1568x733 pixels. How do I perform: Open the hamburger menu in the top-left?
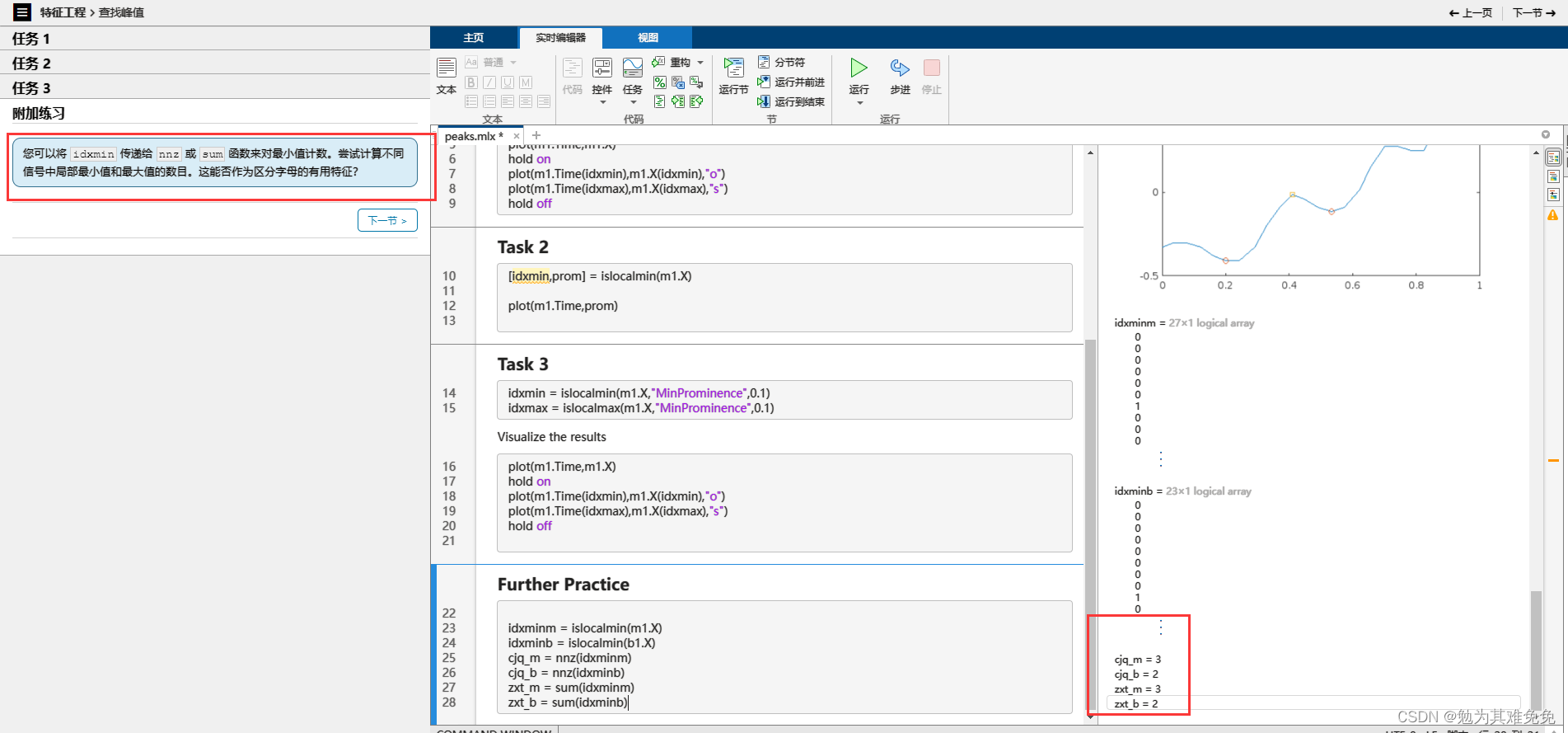pyautogui.click(x=22, y=12)
